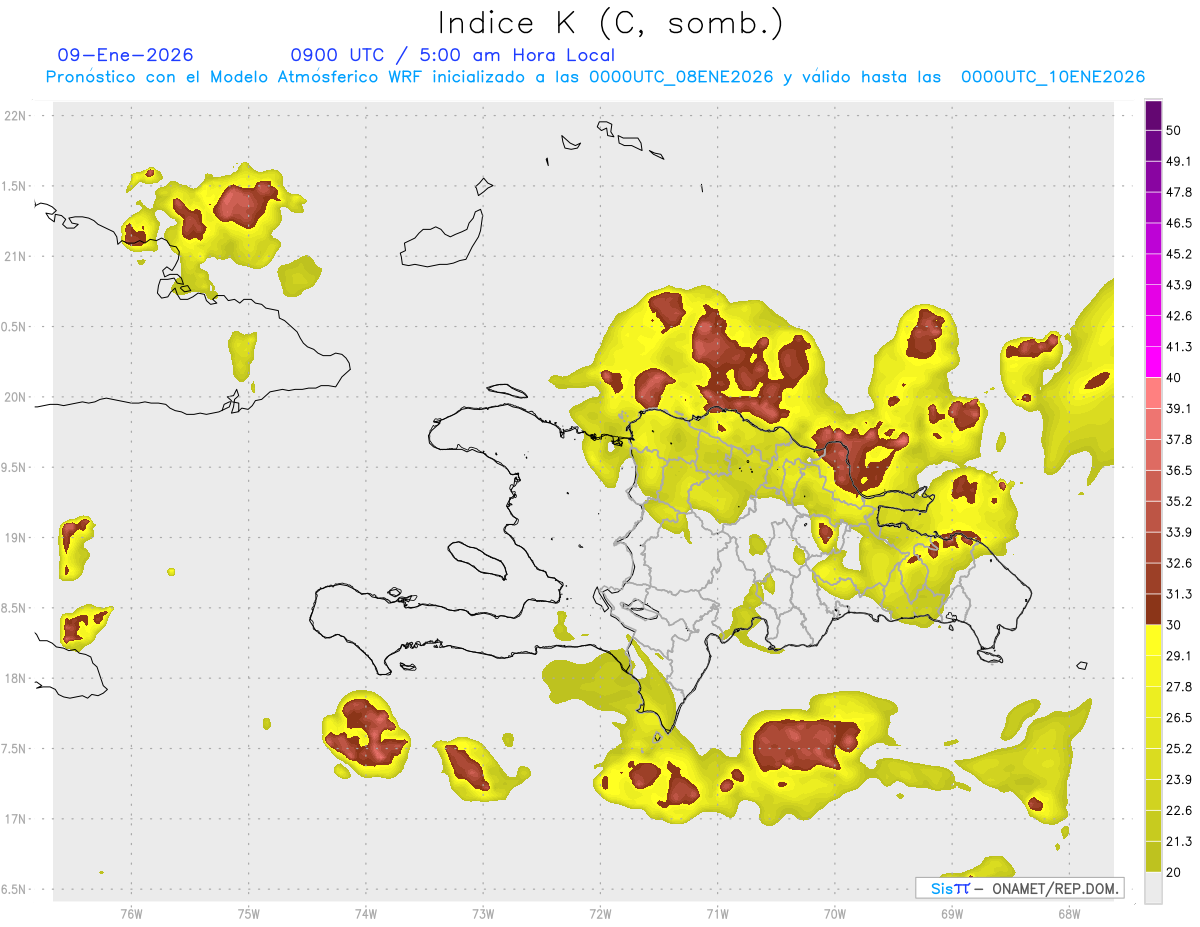Image resolution: width=1200 pixels, height=927 pixels.
Task: Click the truncated latitude label '0.5N'
Action: point(14,327)
